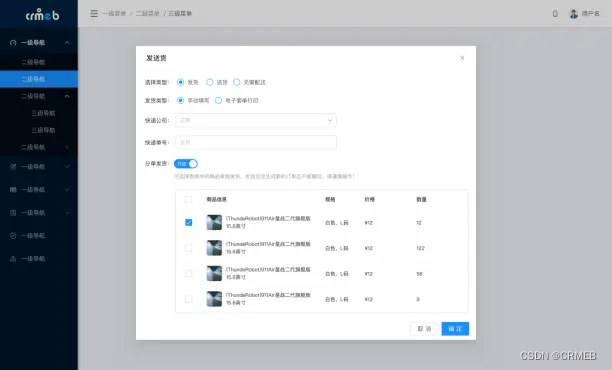Click the 确定 button

tap(455, 329)
